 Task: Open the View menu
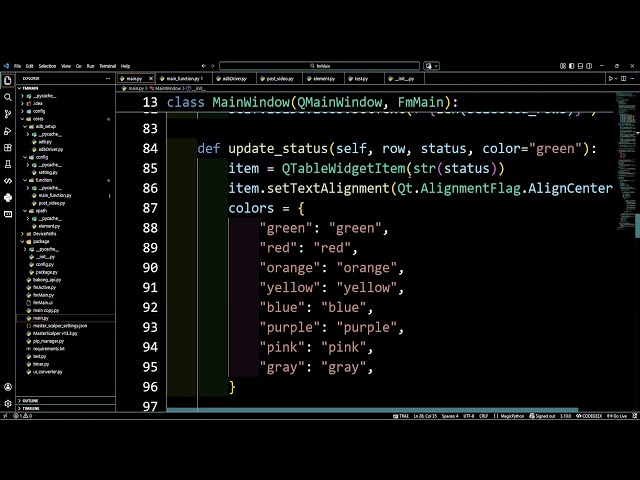tap(66, 66)
